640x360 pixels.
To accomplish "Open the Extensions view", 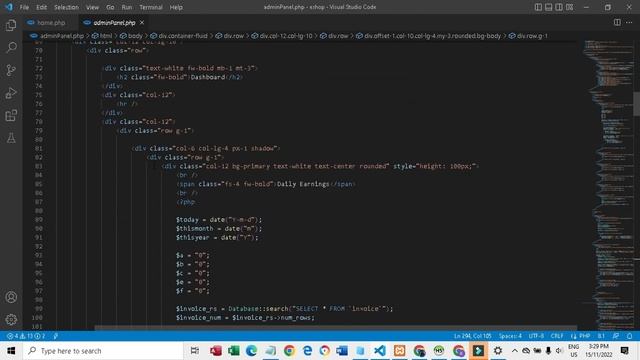I will [x=11, y=116].
